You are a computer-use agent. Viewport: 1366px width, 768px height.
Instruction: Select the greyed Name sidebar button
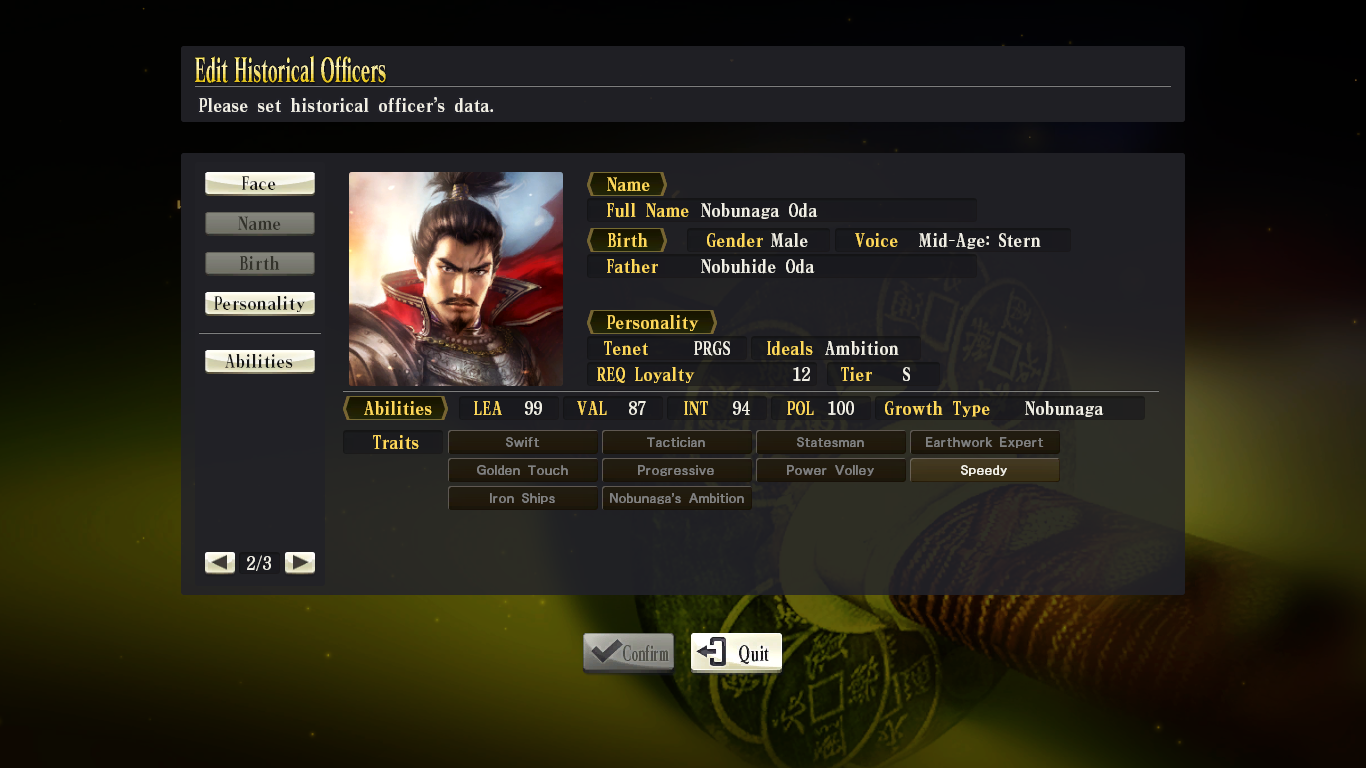point(260,224)
